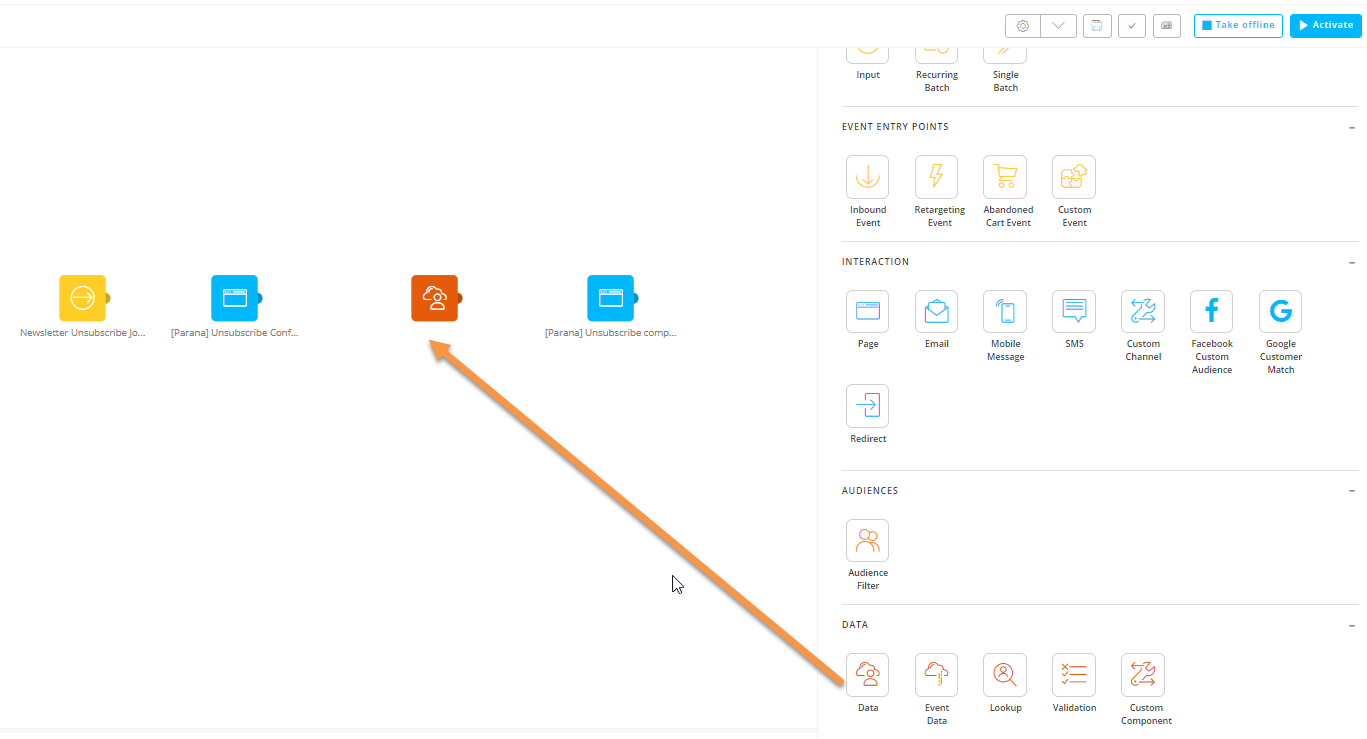Save the journey with the floppy disk icon
The image size is (1367, 739).
[1097, 26]
